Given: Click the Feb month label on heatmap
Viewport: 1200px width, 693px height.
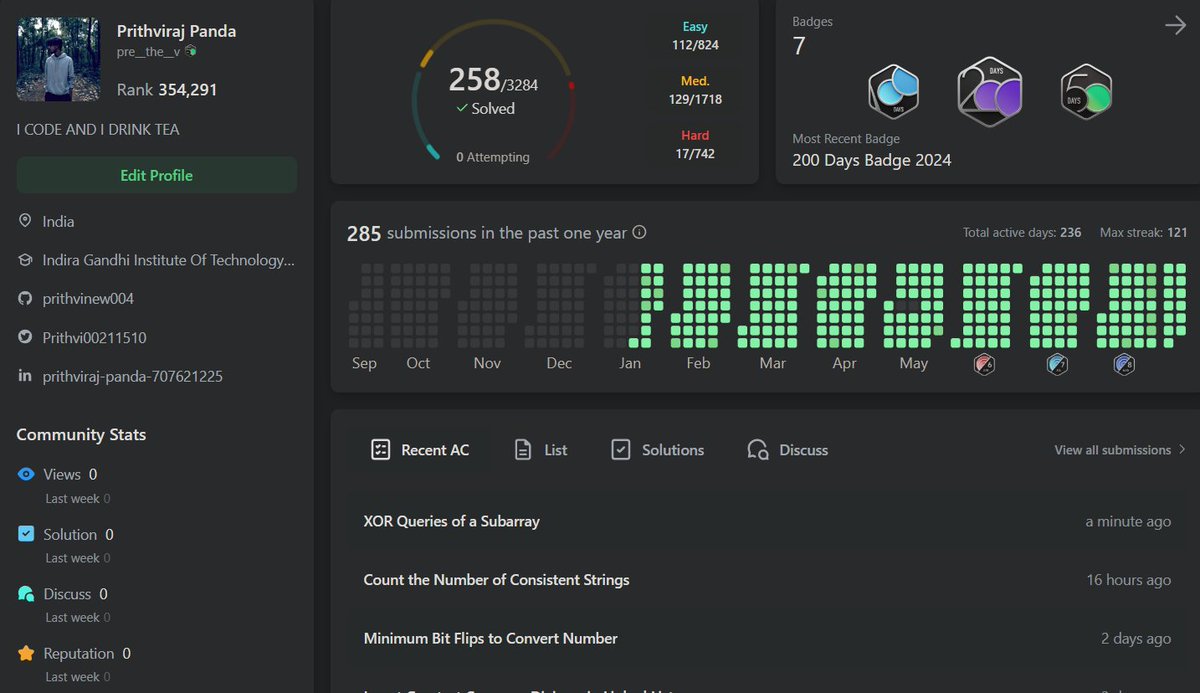Looking at the screenshot, I should [698, 363].
